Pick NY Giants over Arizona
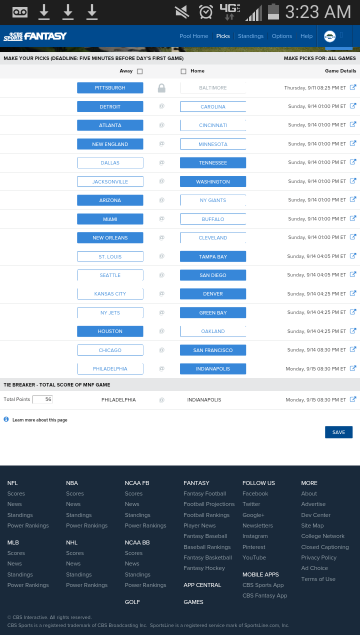 pos(213,200)
